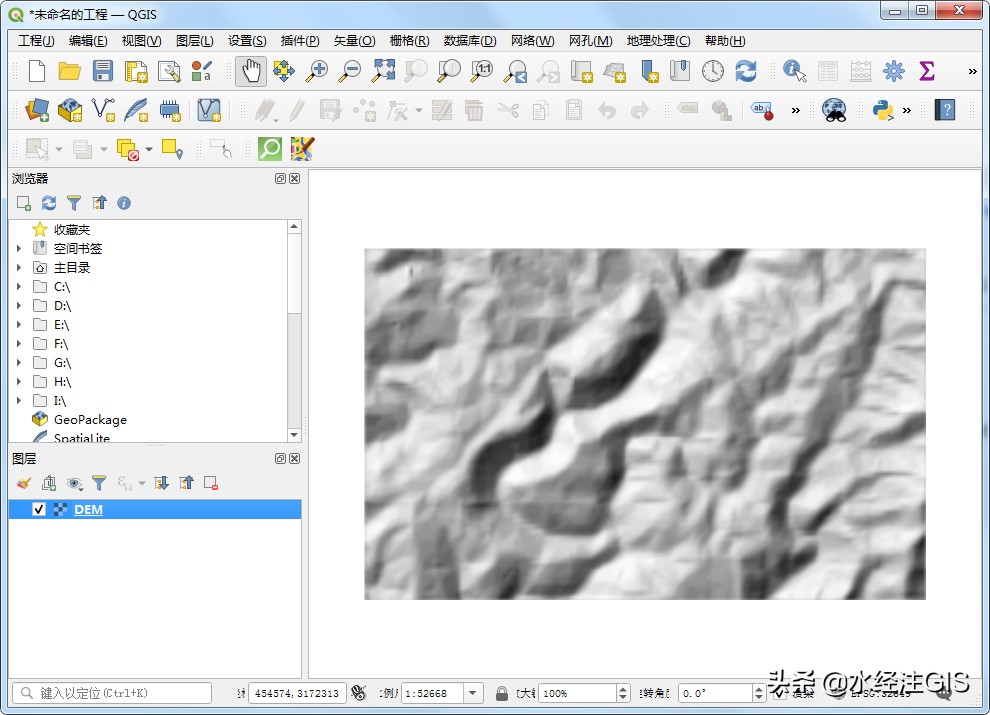Toggle the scale lock padlock
The width and height of the screenshot is (990, 715).
click(x=502, y=693)
